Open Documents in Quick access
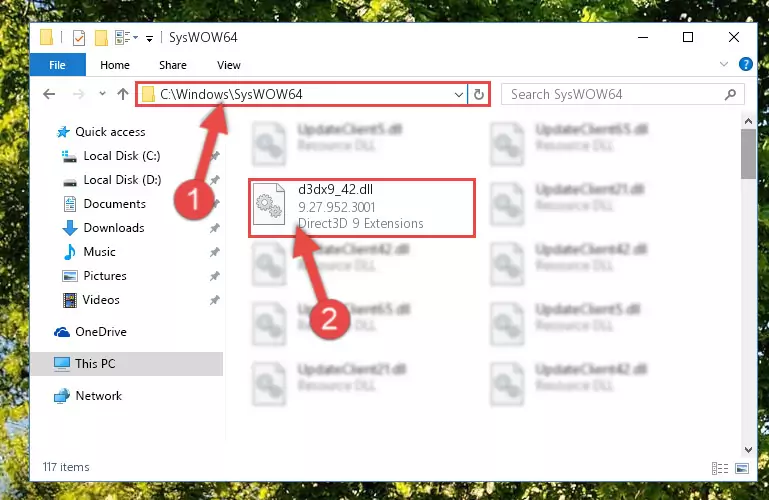 [115, 204]
